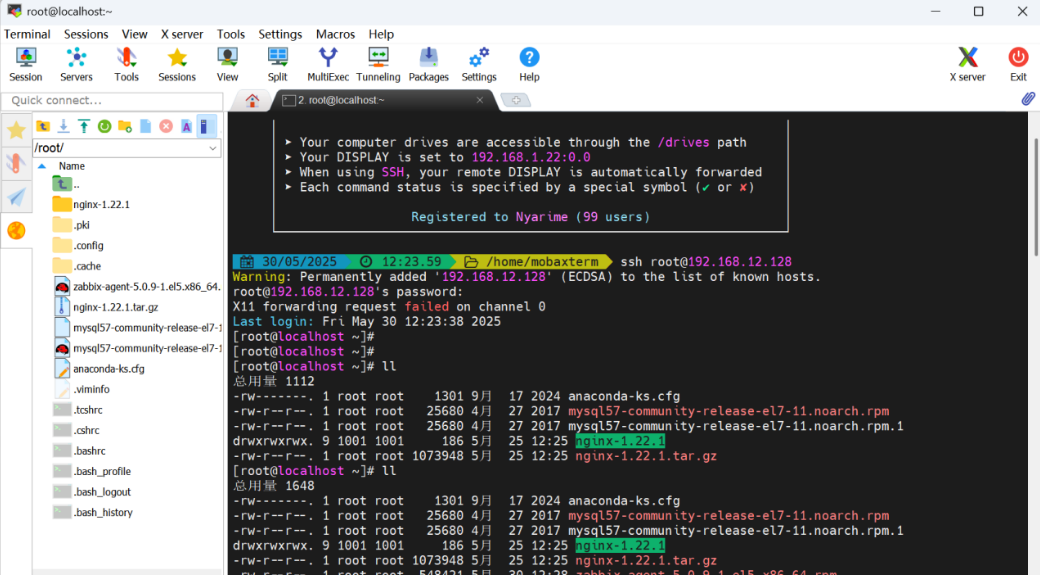Create a new folder in SFTP toolbar

125,126
